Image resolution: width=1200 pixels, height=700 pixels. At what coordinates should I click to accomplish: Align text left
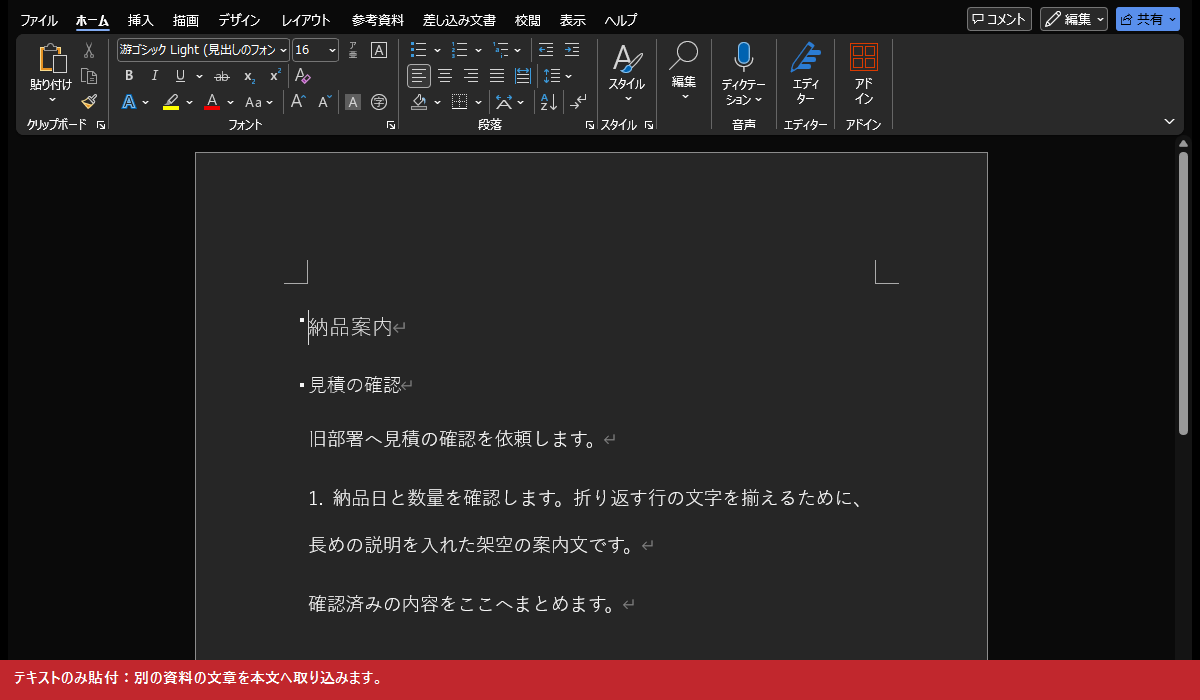click(419, 76)
